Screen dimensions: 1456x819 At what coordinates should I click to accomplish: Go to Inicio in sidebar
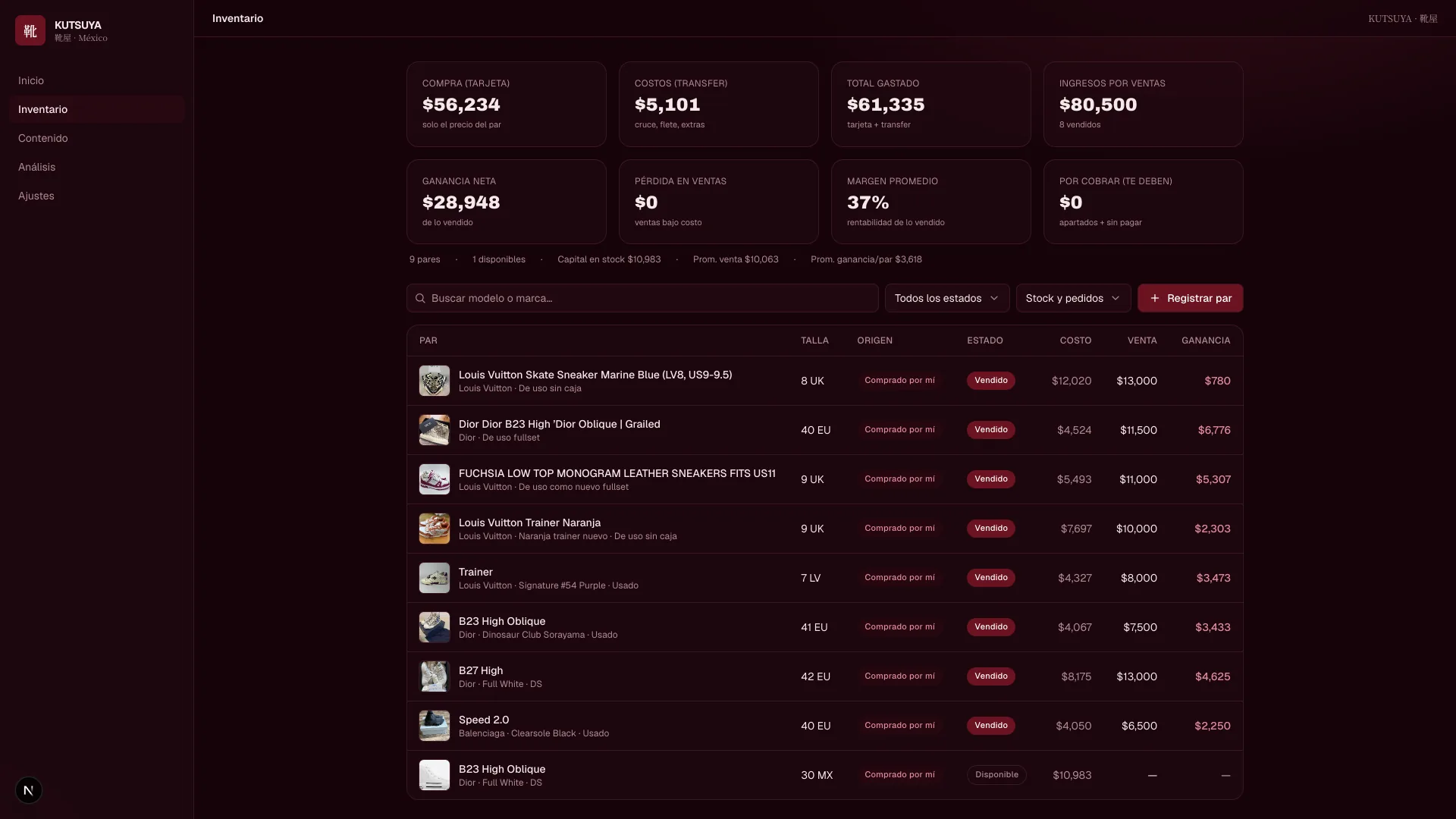click(96, 80)
